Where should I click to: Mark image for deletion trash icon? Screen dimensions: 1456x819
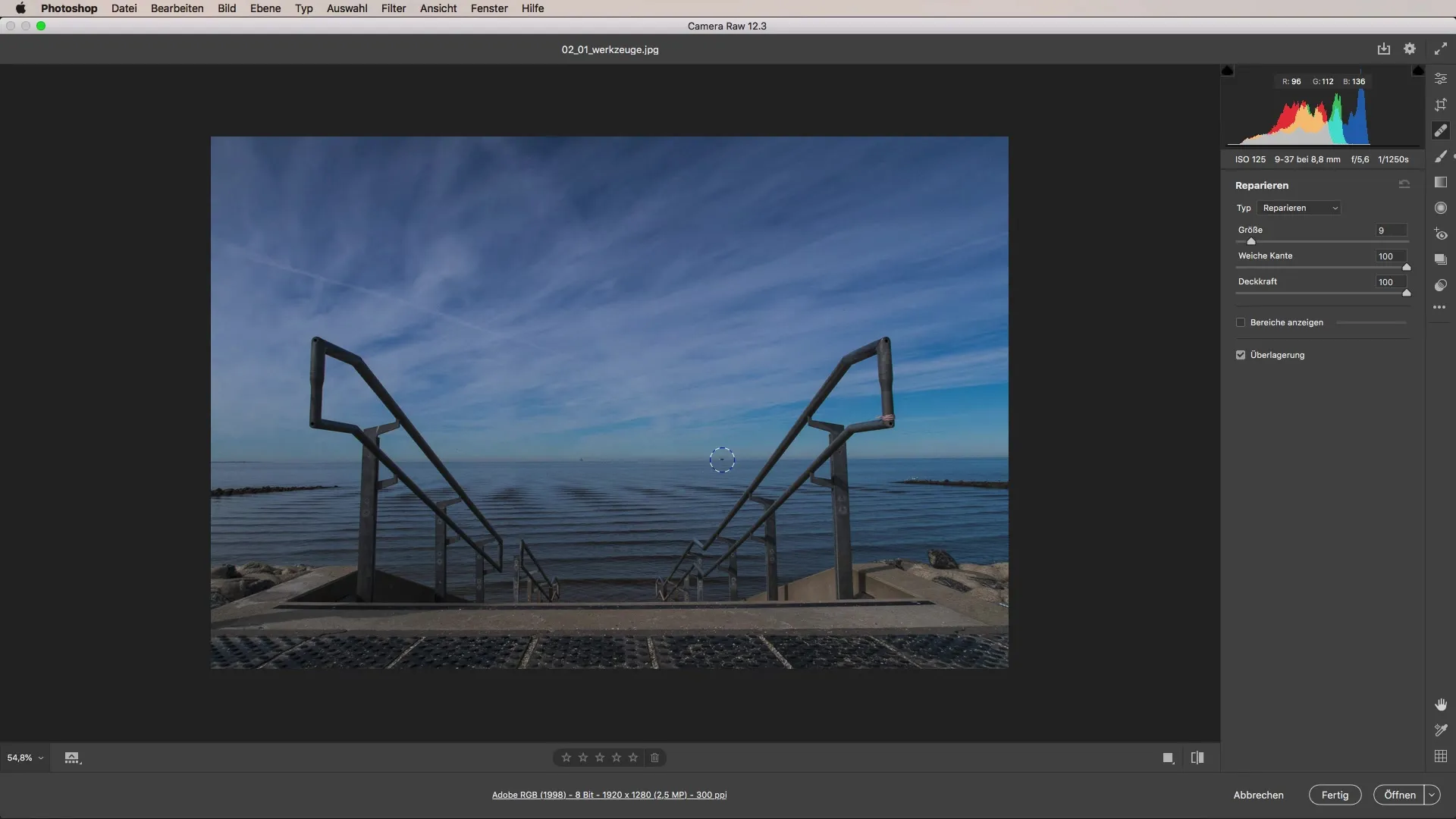pos(655,758)
